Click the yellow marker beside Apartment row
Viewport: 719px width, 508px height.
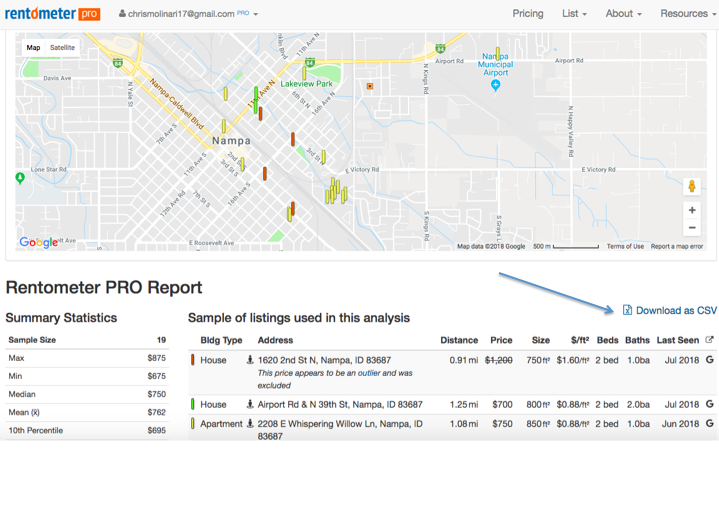[x=193, y=423]
